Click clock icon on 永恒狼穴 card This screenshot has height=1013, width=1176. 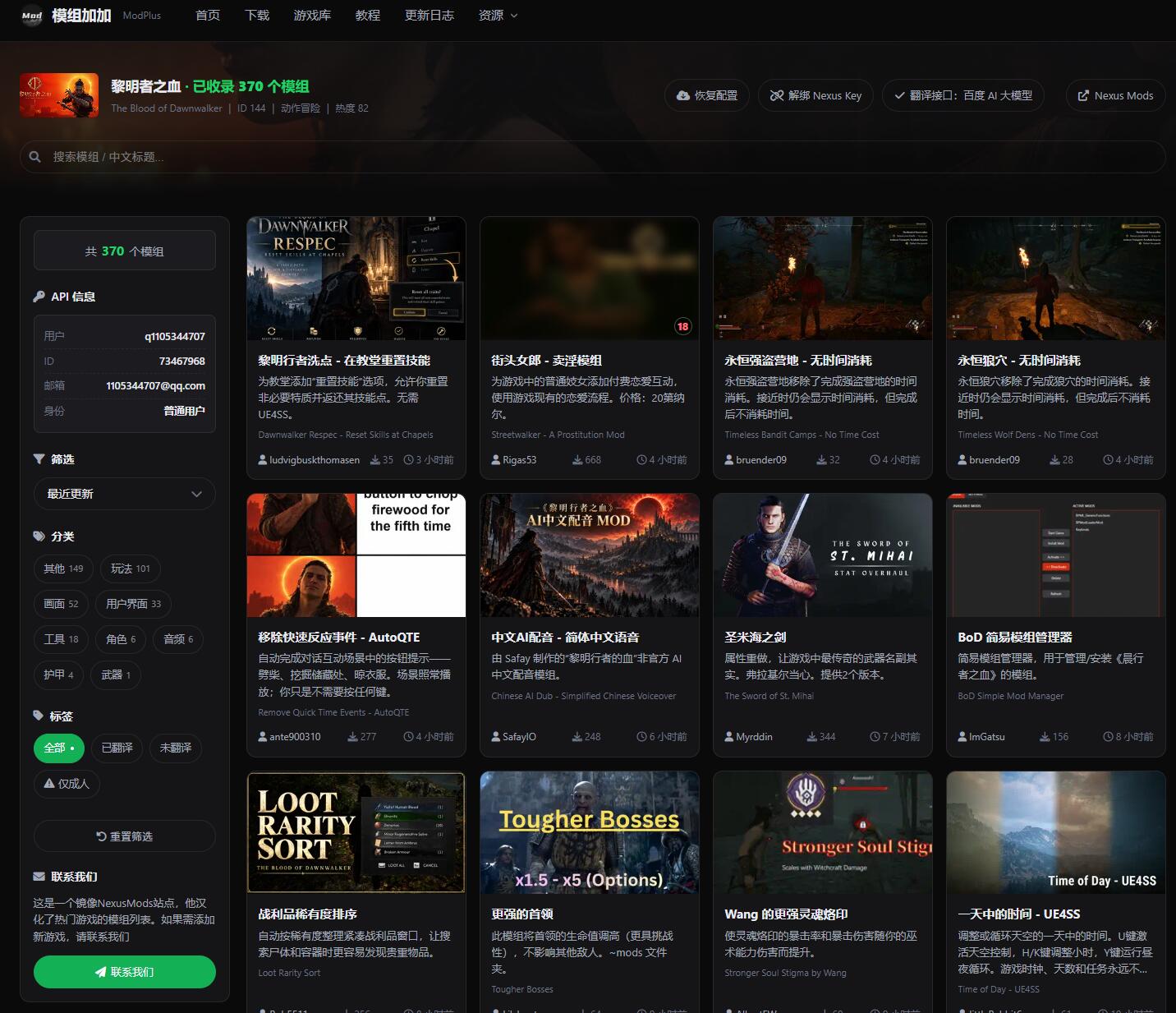point(1108,460)
